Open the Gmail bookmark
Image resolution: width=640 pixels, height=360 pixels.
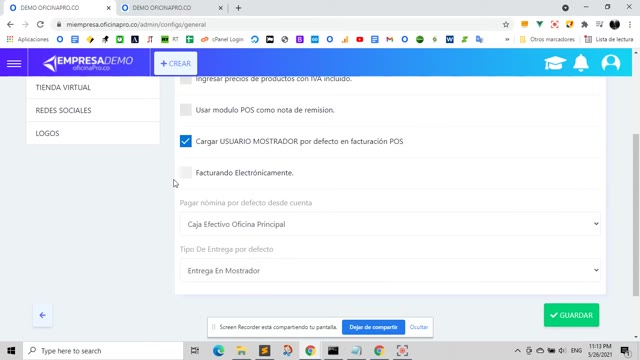pyautogui.click(x=389, y=40)
